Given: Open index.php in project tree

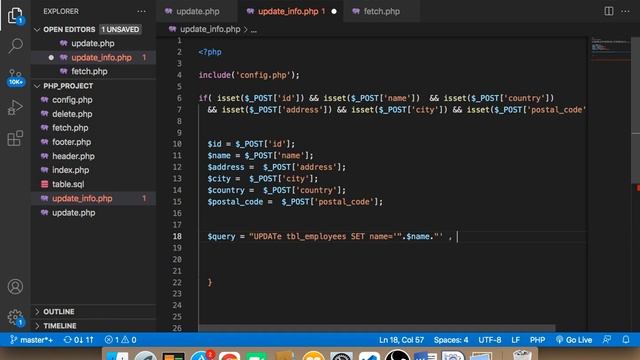Looking at the screenshot, I should (93, 170).
